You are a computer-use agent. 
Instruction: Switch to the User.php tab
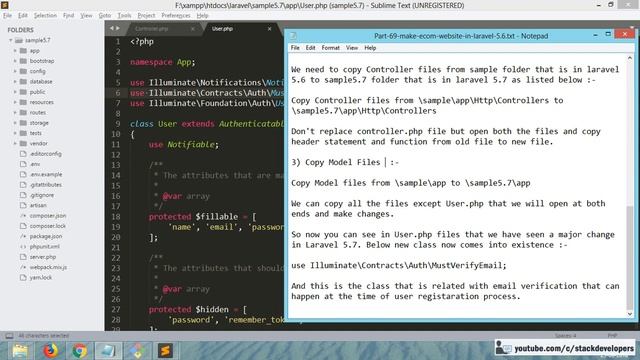pyautogui.click(x=222, y=29)
